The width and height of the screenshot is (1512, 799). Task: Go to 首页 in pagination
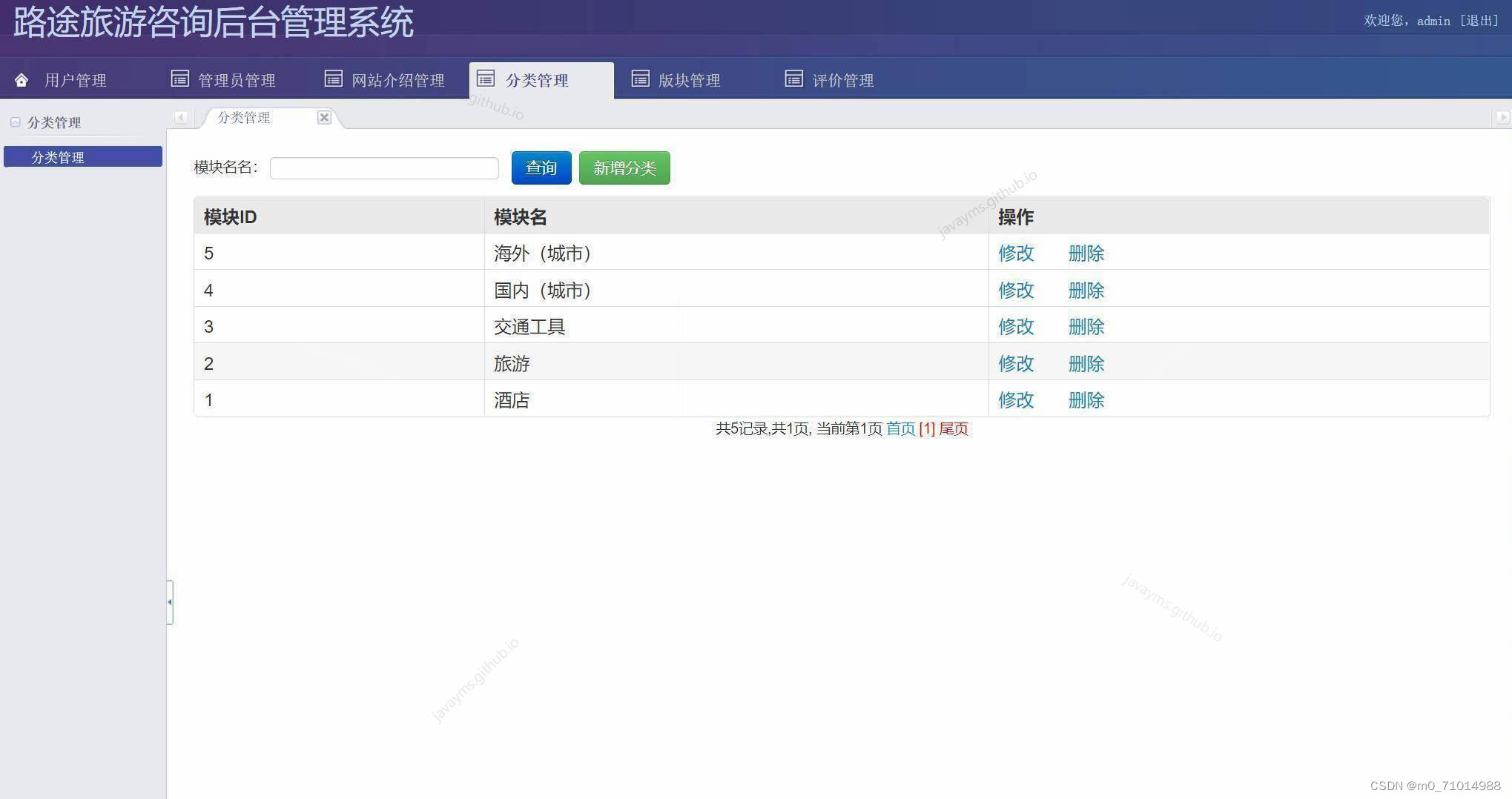click(x=901, y=429)
